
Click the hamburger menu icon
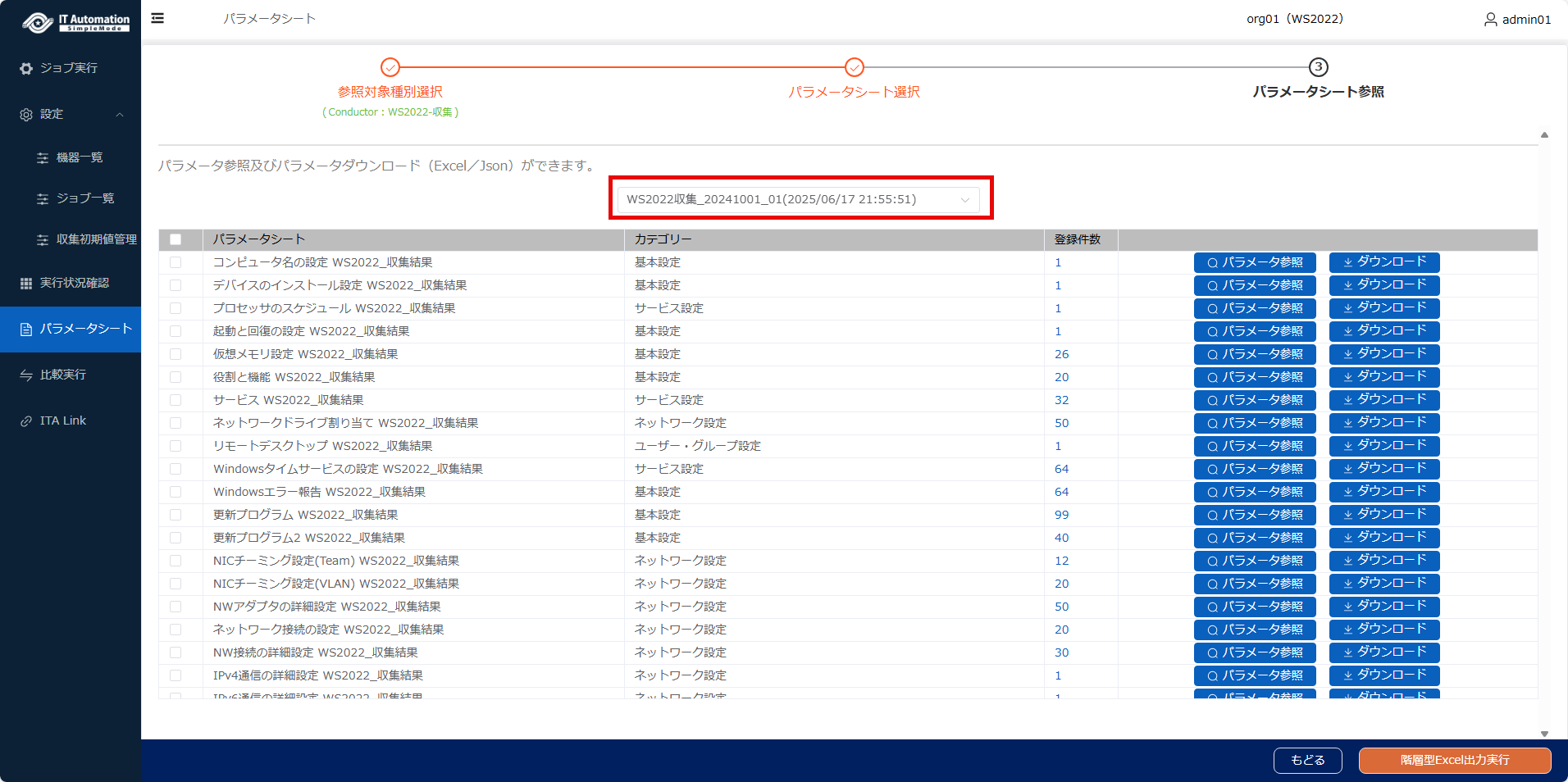coord(157,18)
